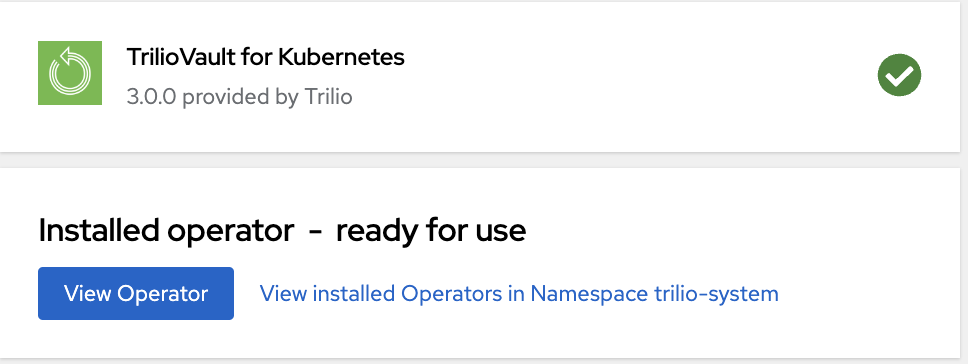This screenshot has width=968, height=364.
Task: Click the Installed operator heading text
Action: 282,231
